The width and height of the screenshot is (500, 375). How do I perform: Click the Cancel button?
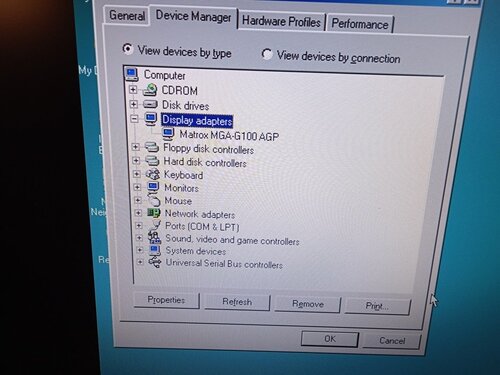tap(392, 341)
